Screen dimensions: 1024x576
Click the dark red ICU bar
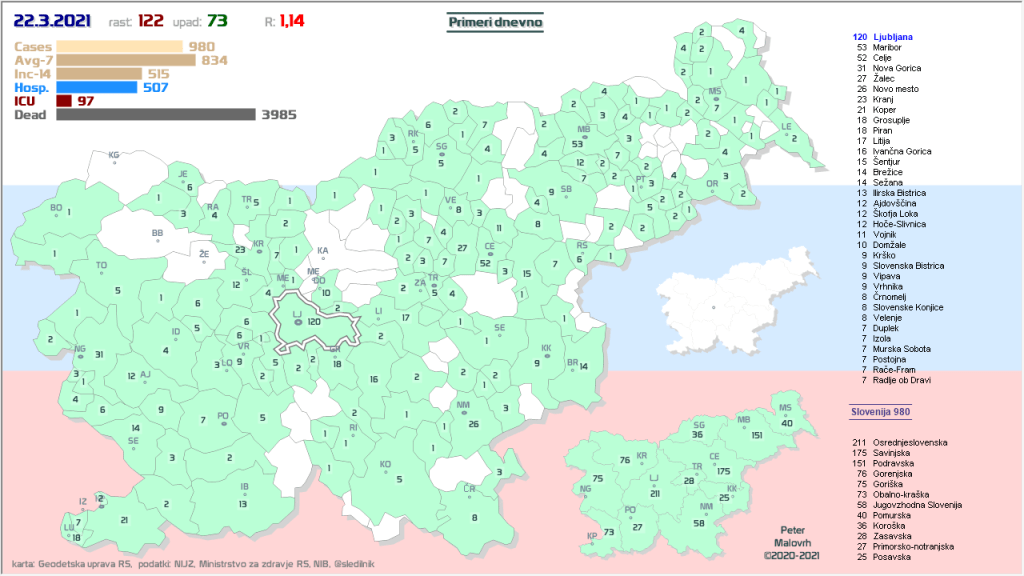click(64, 101)
